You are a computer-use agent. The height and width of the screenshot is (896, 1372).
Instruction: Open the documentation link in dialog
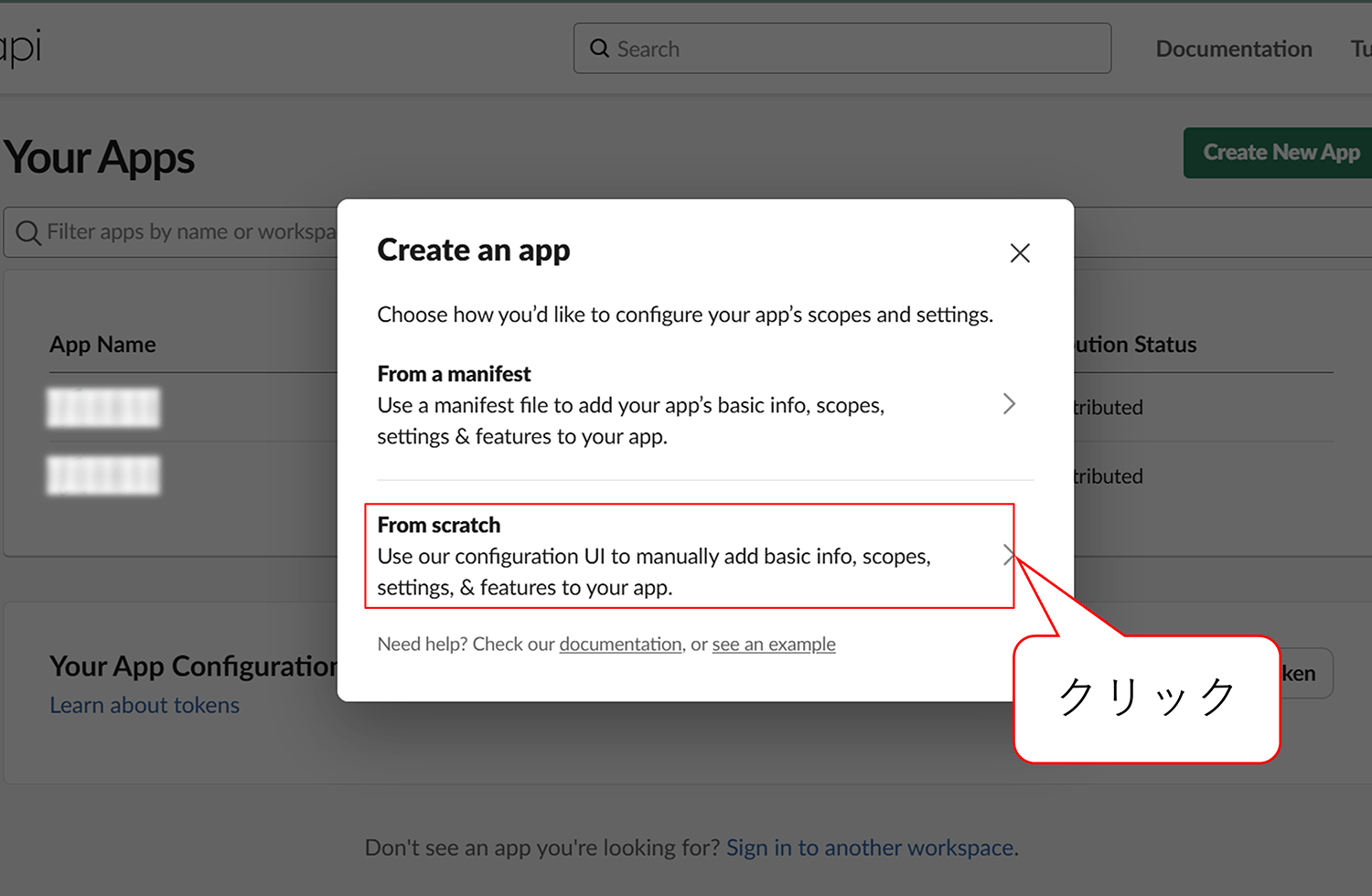pos(620,645)
